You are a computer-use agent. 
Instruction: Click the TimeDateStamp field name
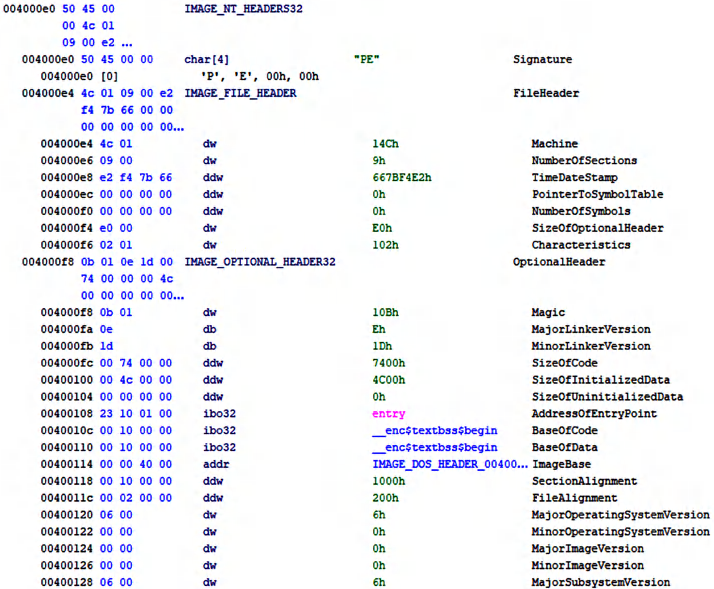[x=574, y=178]
